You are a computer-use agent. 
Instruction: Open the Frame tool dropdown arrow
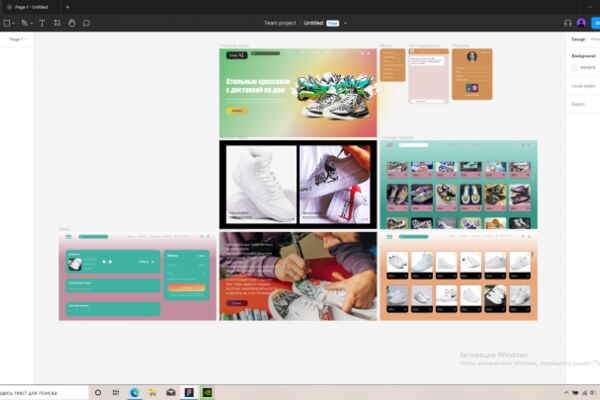click(14, 23)
